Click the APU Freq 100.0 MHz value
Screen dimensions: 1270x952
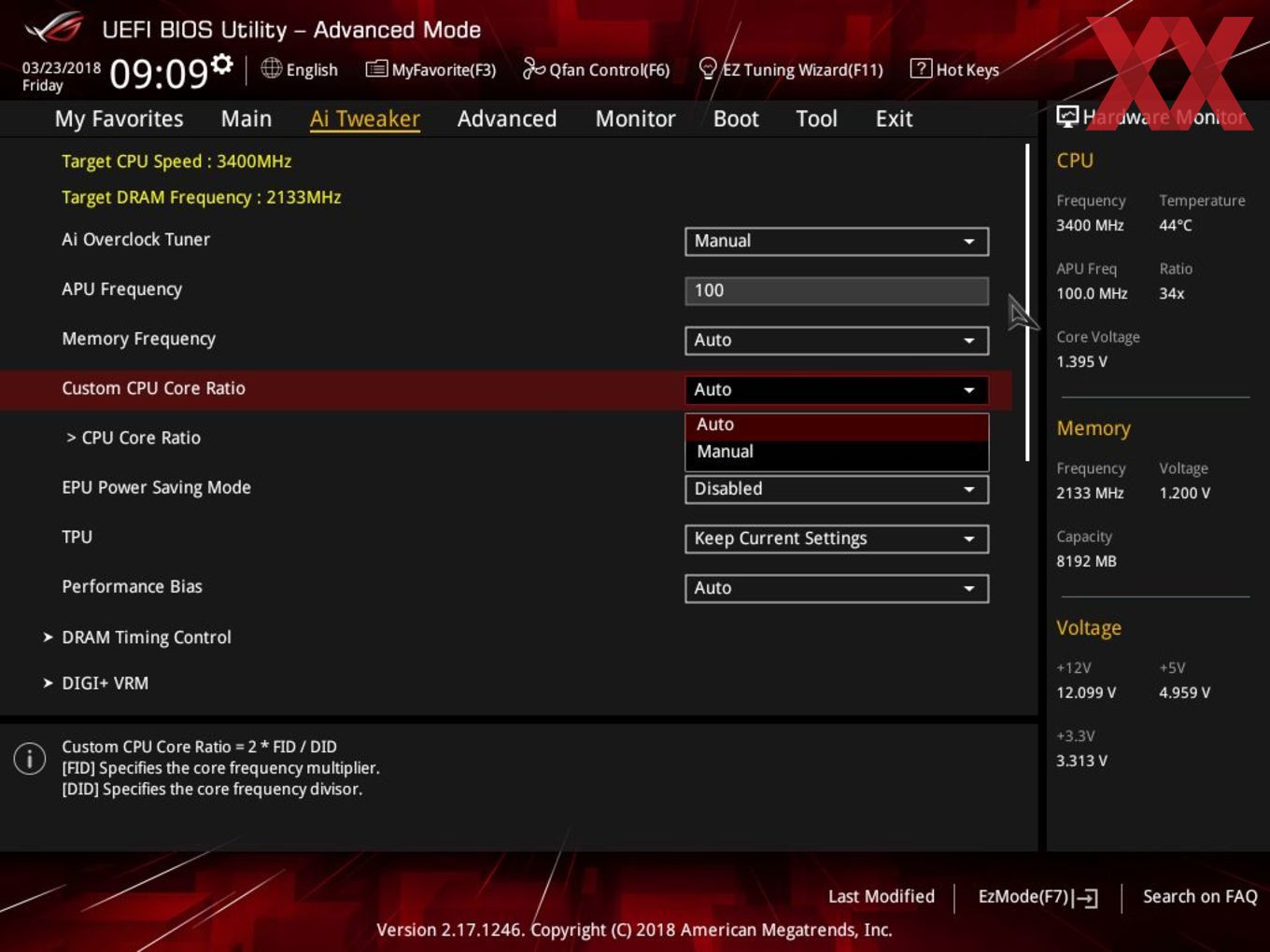[x=1092, y=293]
